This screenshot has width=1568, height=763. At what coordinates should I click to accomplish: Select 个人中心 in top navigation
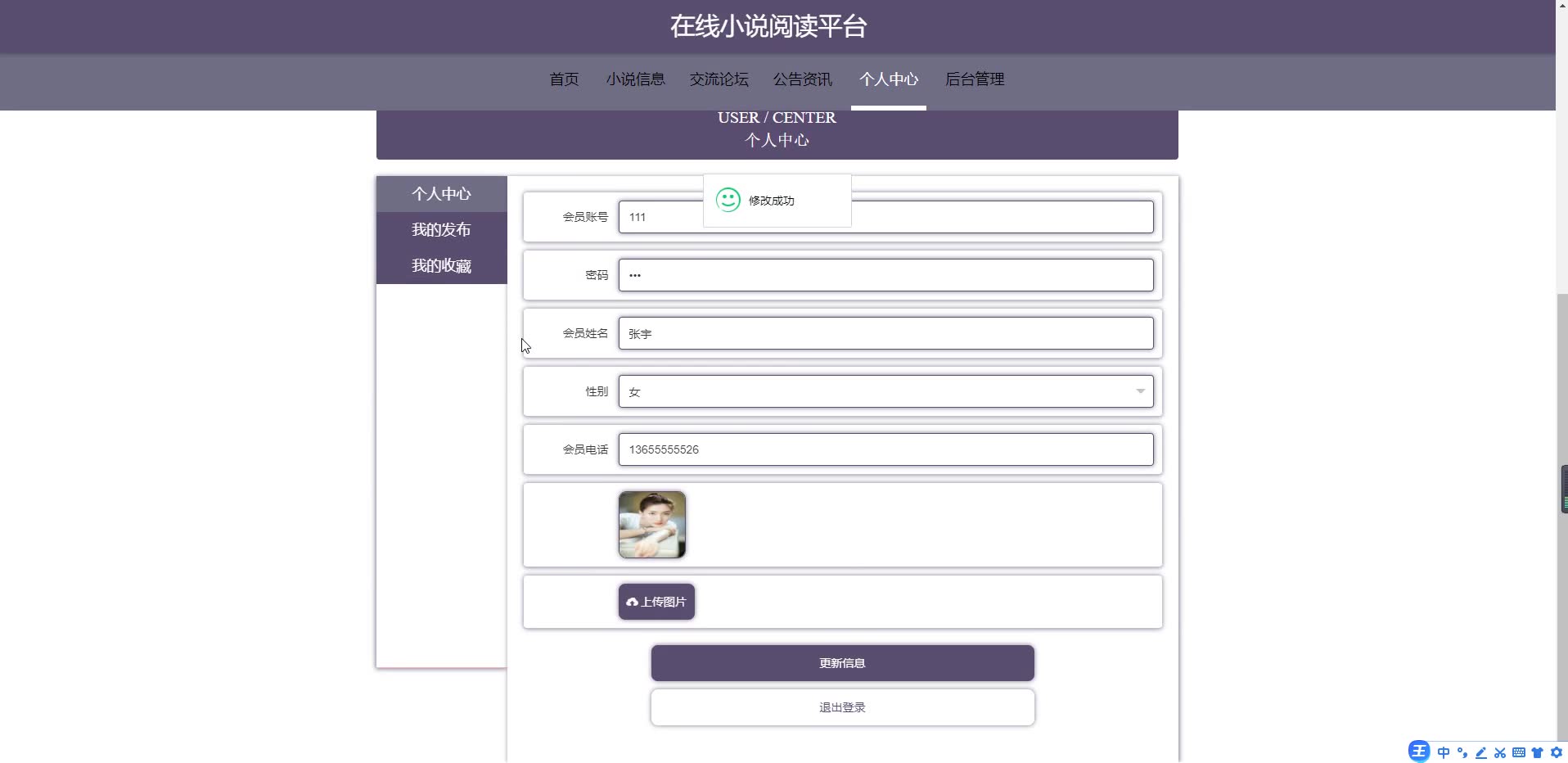tap(889, 79)
